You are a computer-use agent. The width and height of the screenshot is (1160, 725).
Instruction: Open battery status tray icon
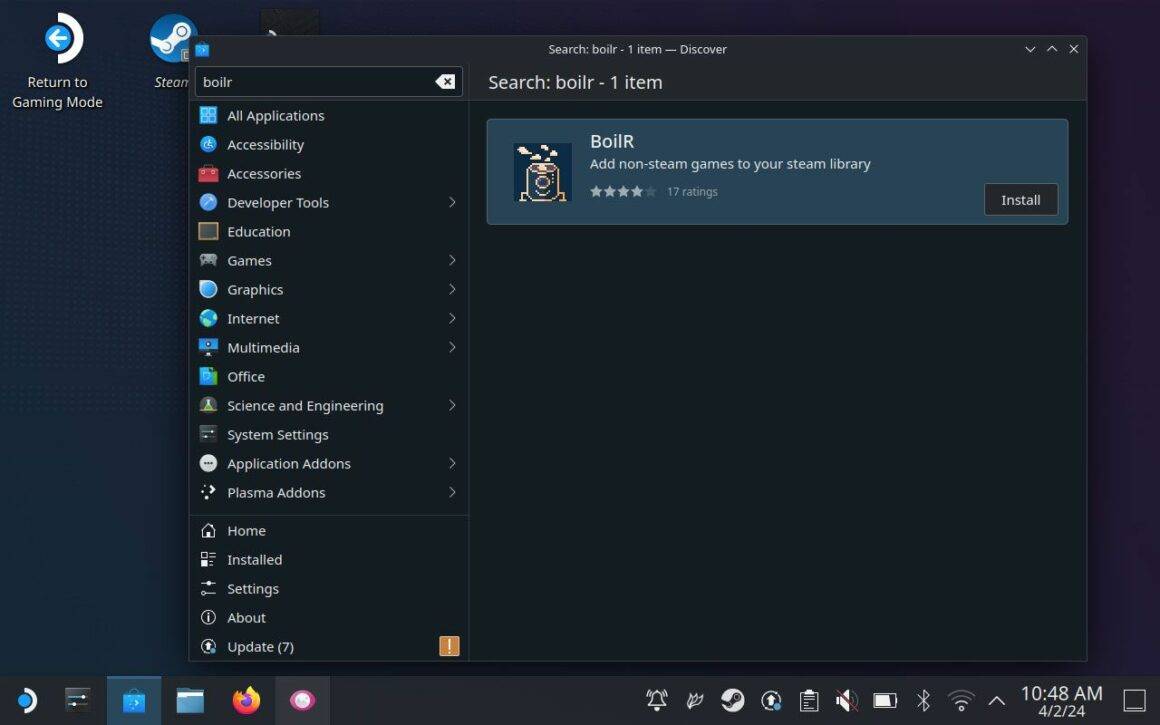(885, 700)
